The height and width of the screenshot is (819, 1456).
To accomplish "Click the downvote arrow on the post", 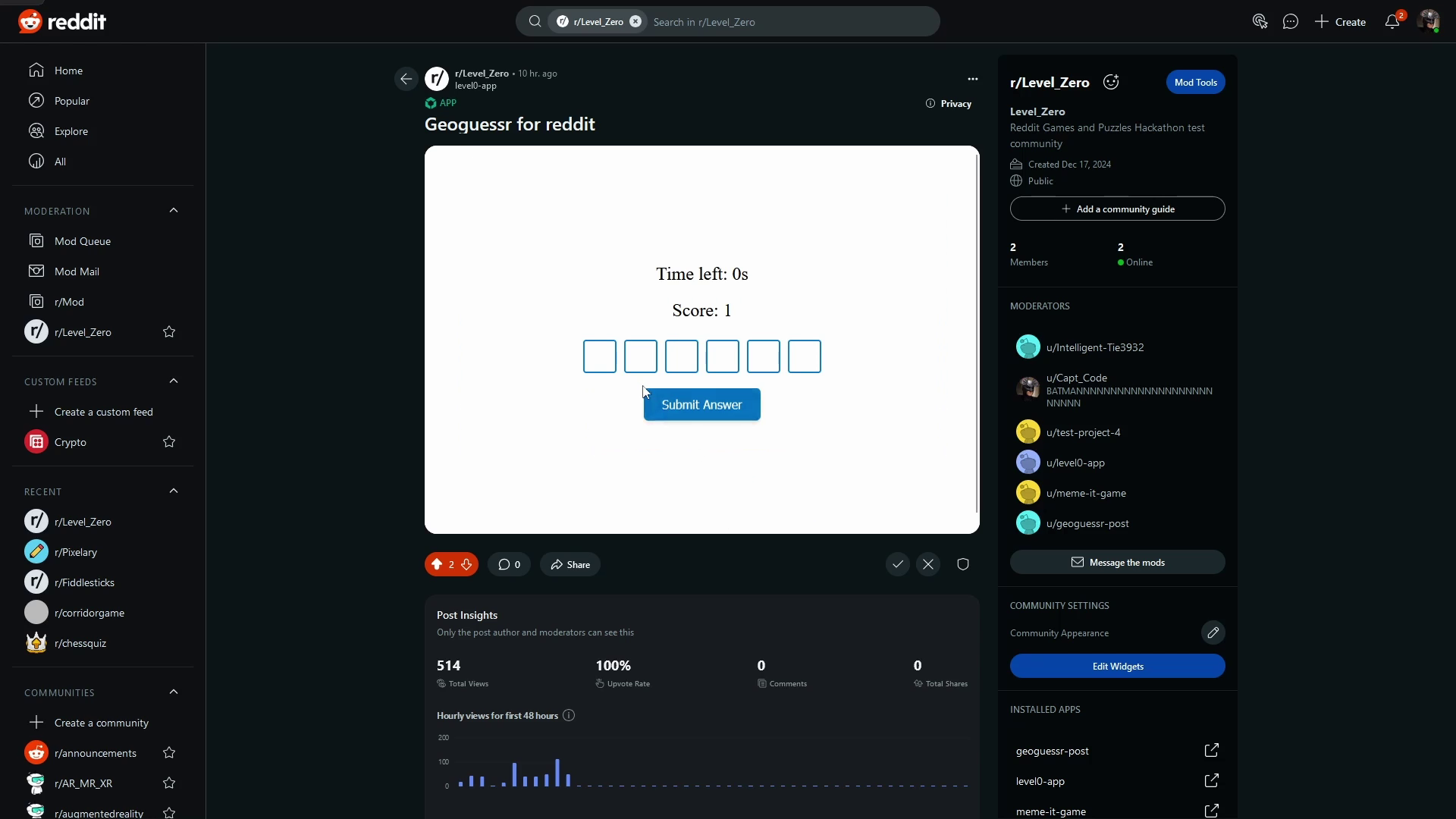I will click(466, 564).
